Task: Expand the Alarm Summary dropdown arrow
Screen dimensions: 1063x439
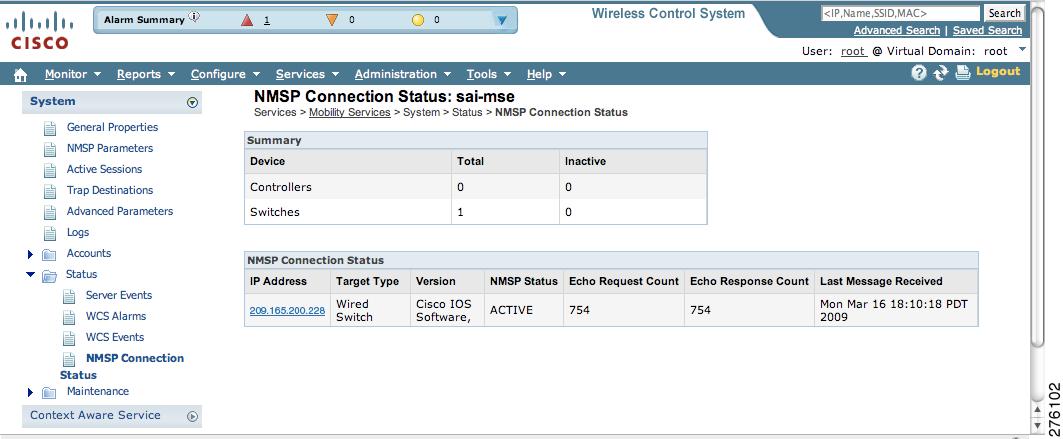Action: click(502, 20)
